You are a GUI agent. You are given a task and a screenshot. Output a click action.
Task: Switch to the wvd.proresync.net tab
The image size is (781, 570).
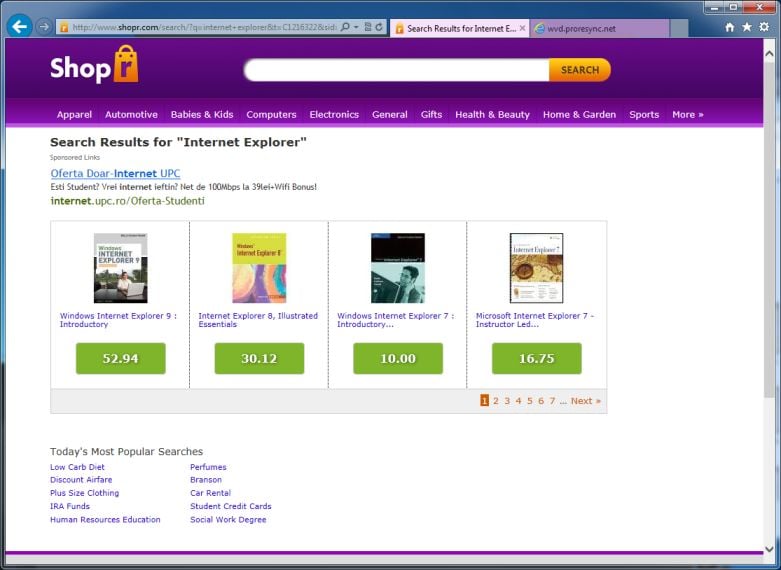click(600, 28)
